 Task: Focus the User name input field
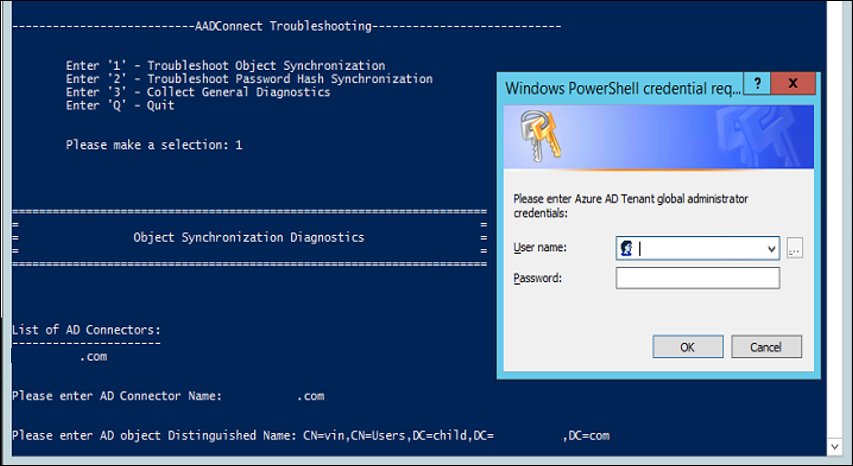click(697, 248)
